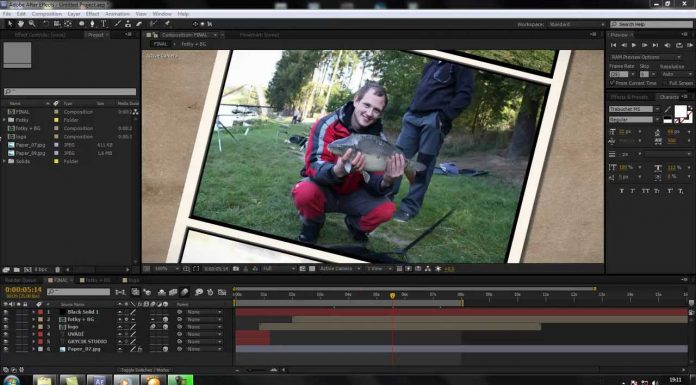696x385 pixels.
Task: Click the Toggle Switches / Modes button
Action: pos(145,370)
